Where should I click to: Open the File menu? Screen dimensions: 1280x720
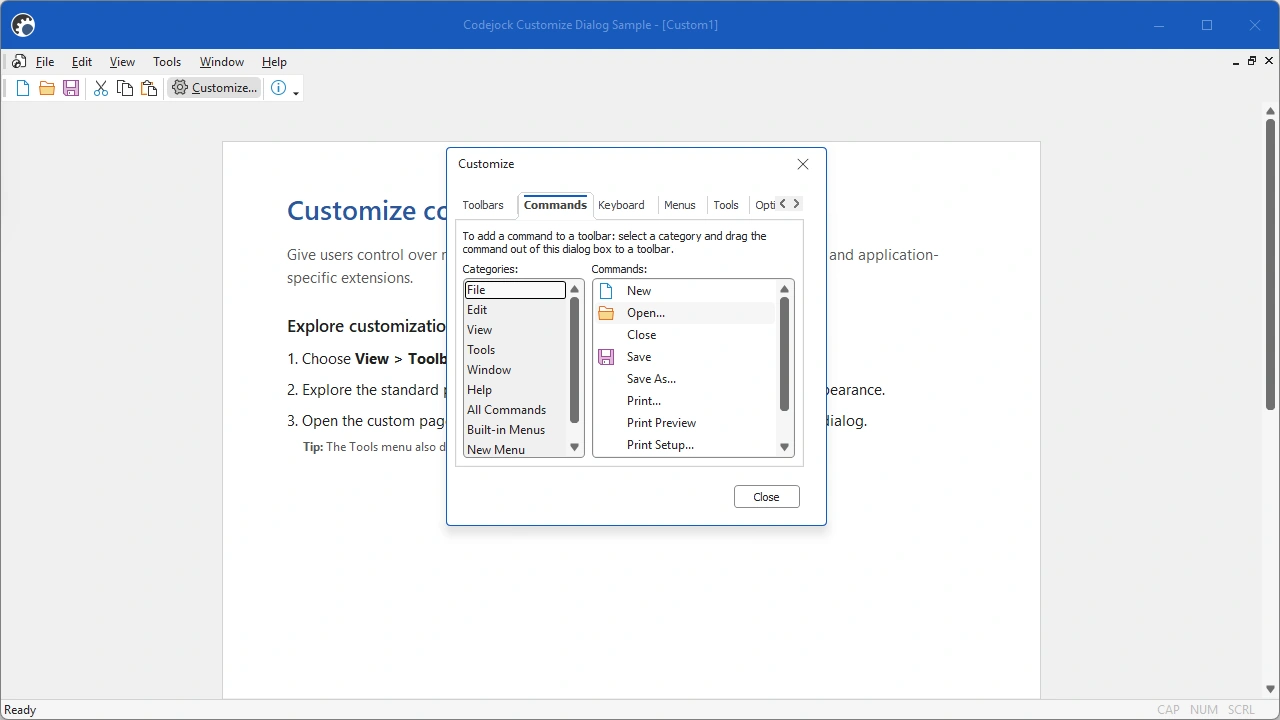(45, 62)
